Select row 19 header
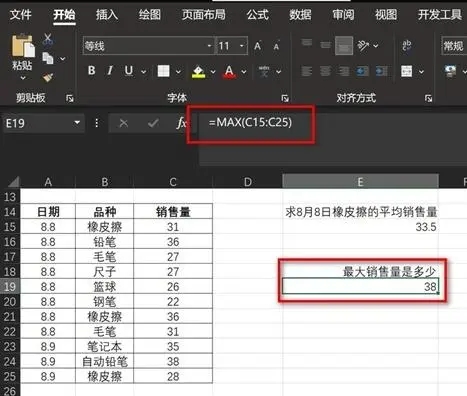 [10, 287]
